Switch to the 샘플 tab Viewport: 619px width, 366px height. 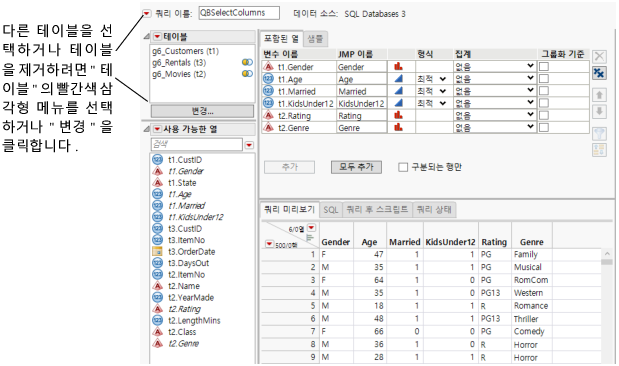point(315,39)
